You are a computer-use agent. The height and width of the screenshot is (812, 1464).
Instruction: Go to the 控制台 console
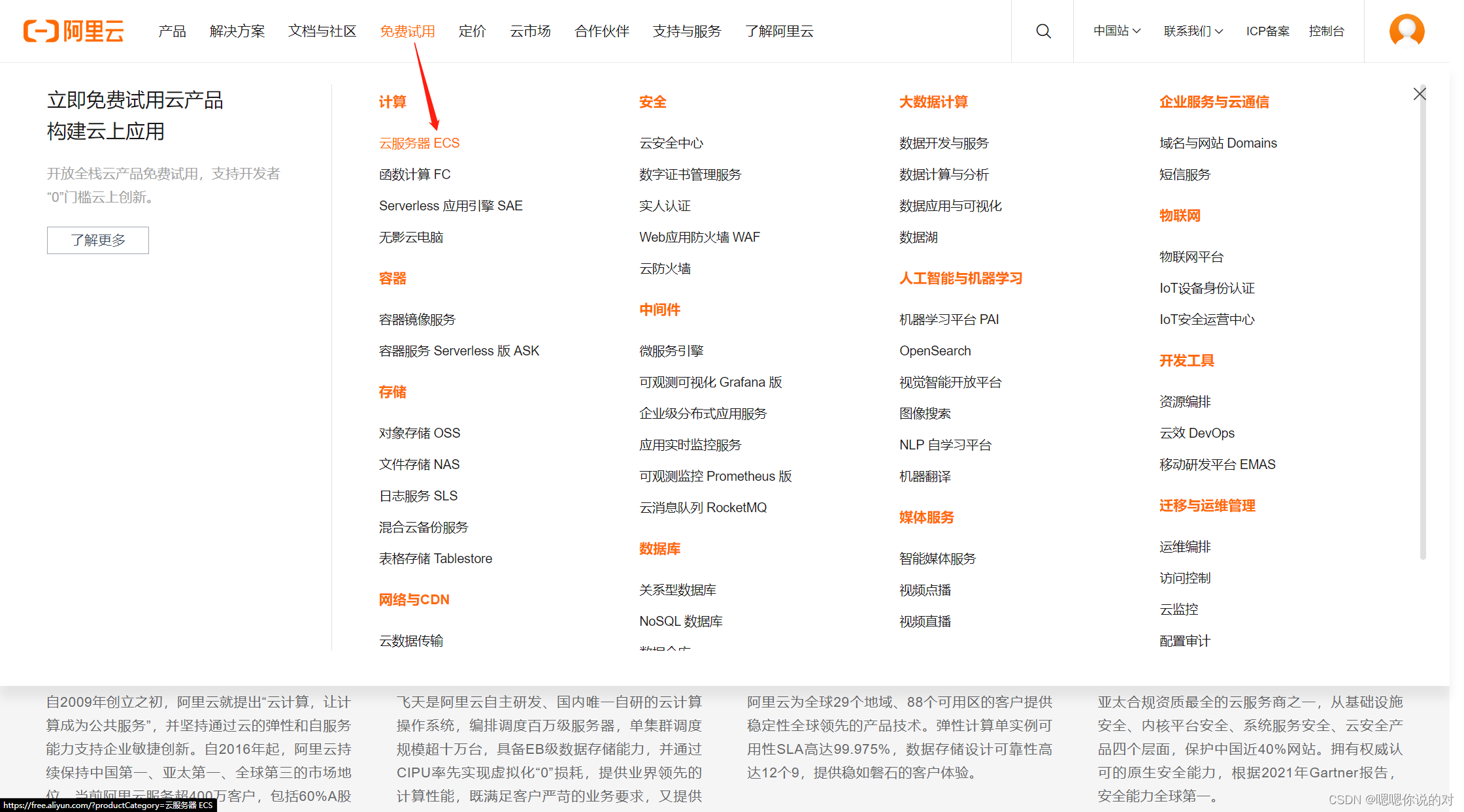(1326, 31)
